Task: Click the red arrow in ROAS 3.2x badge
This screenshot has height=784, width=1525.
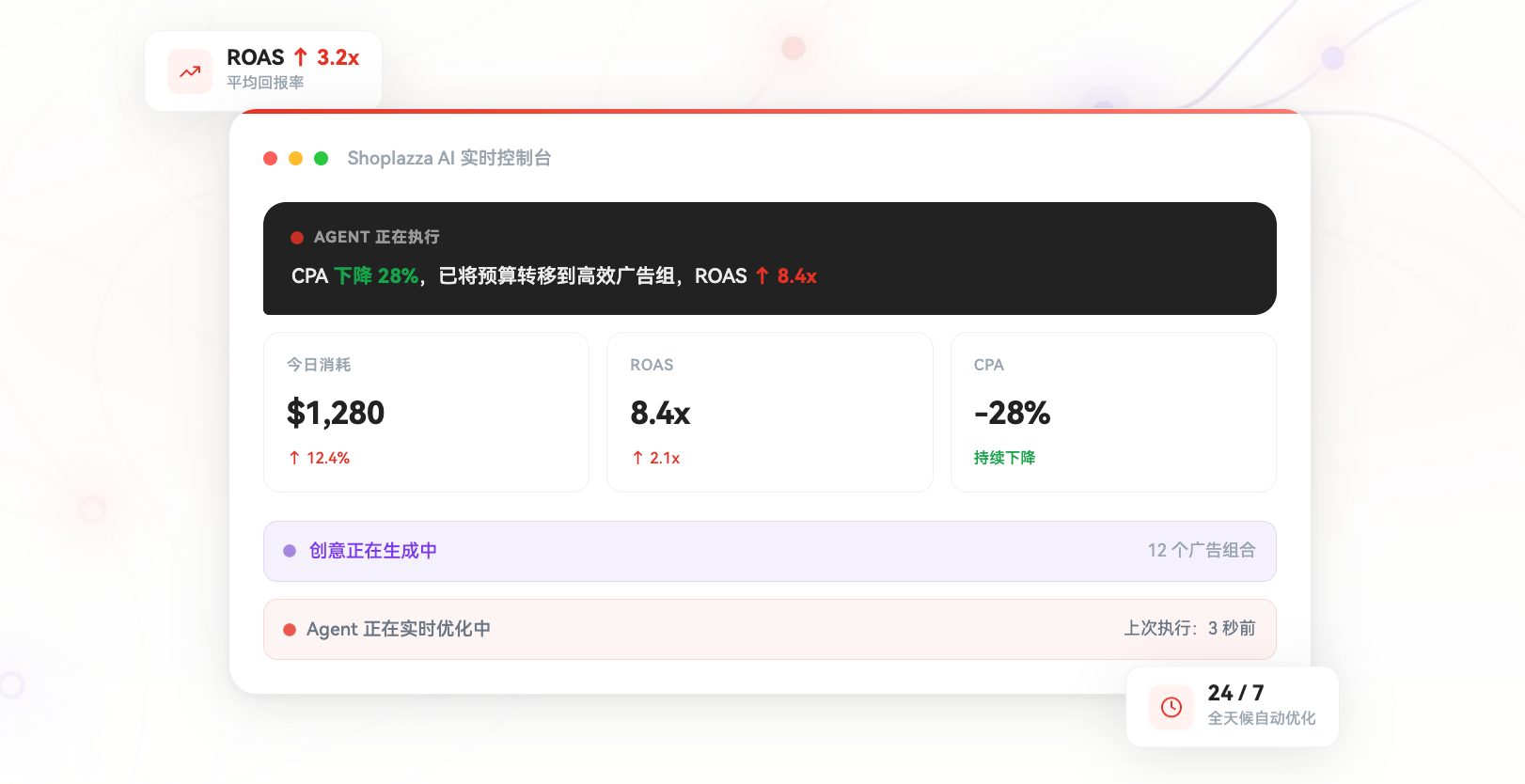Action: point(301,57)
